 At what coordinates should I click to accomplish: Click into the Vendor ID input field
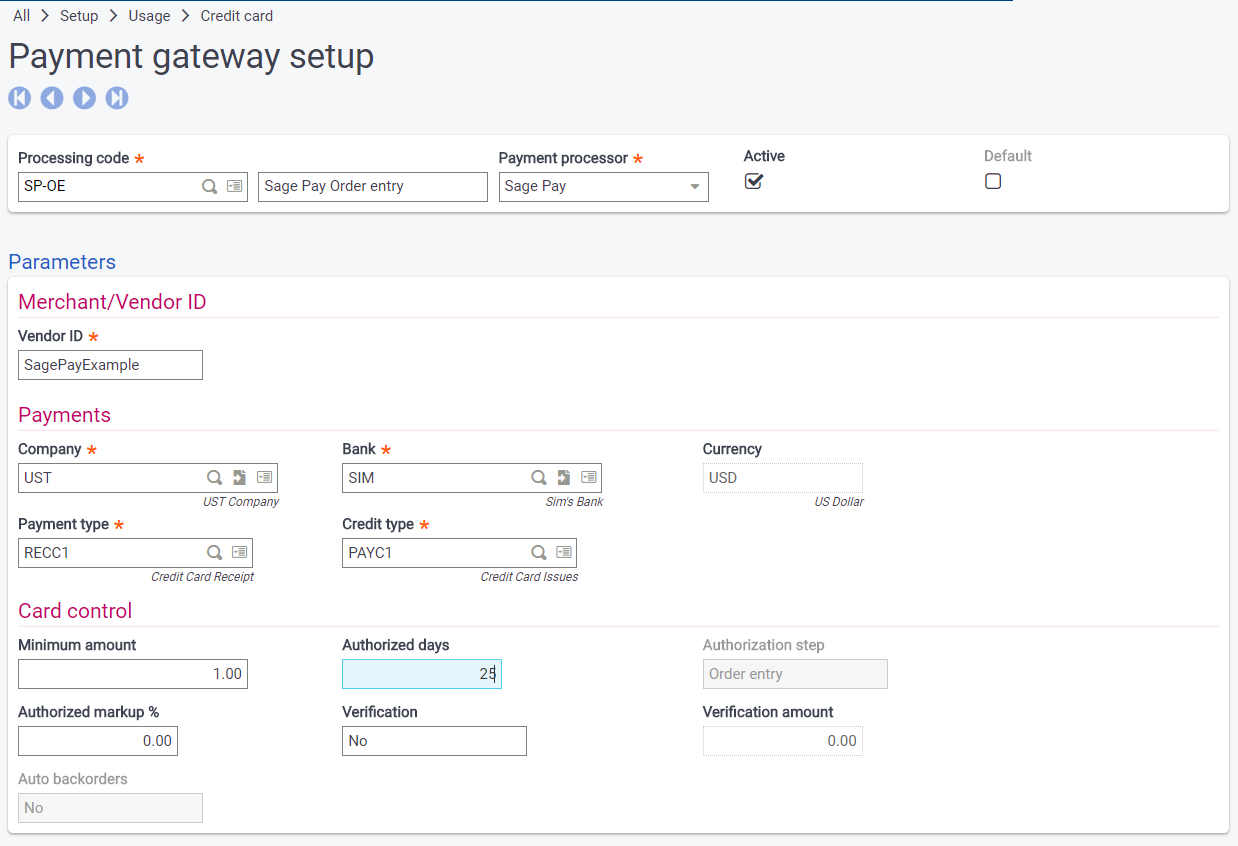[x=110, y=365]
